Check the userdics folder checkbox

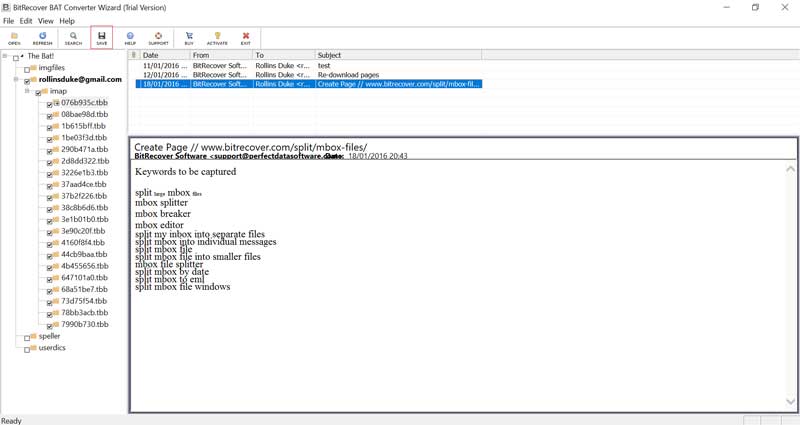click(x=27, y=350)
